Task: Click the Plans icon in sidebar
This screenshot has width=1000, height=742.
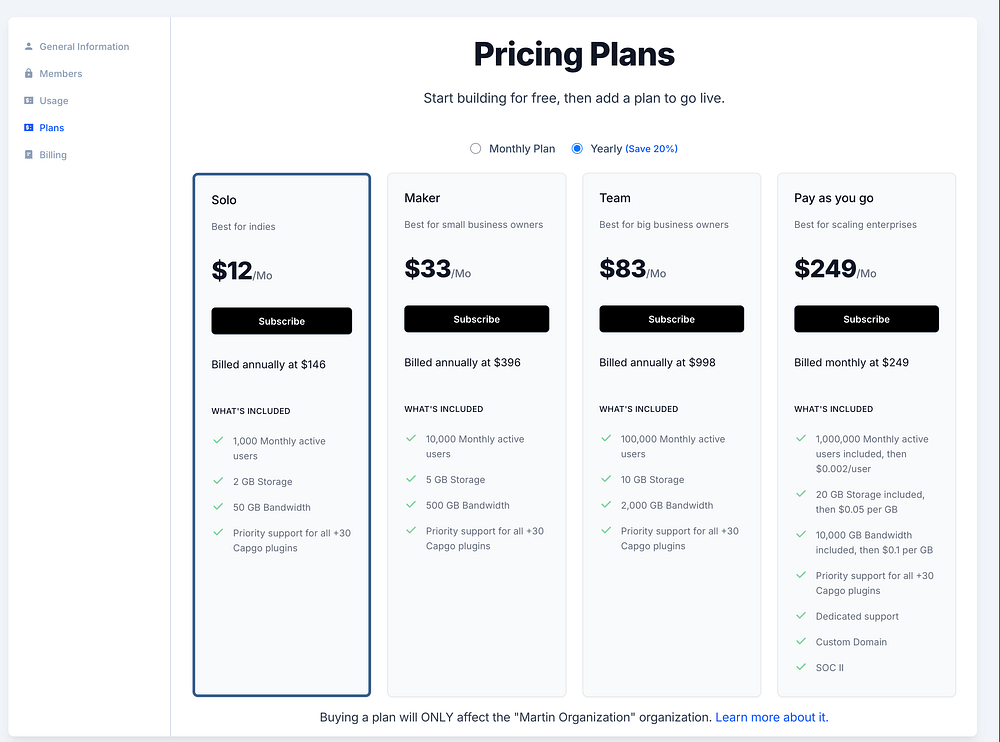Action: point(29,128)
